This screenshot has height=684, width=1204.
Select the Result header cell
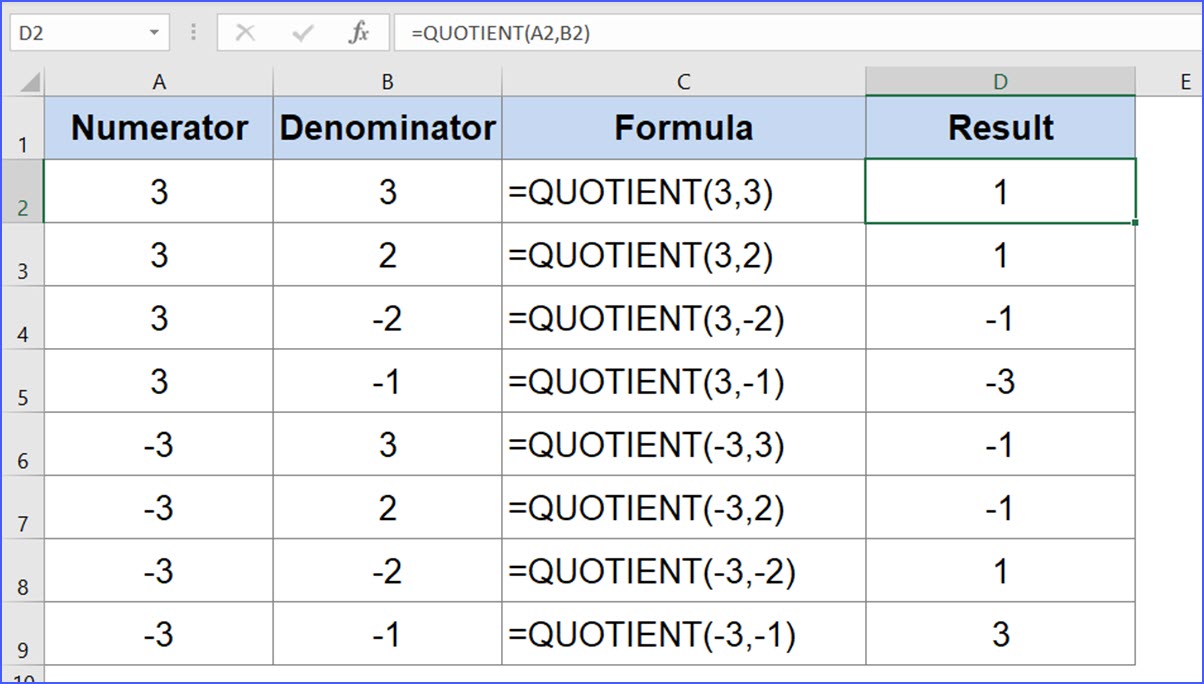pyautogui.click(x=1000, y=127)
